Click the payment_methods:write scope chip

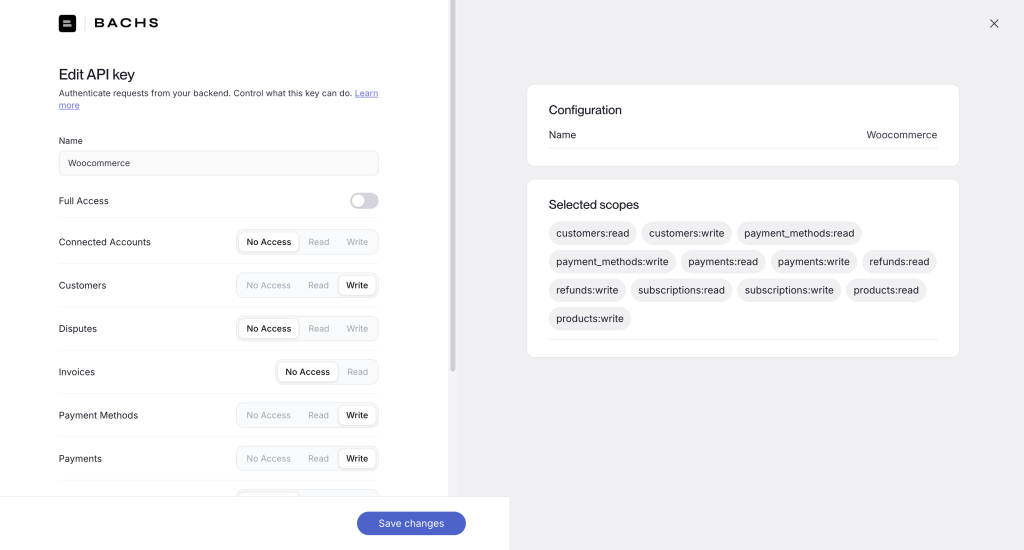pos(612,262)
